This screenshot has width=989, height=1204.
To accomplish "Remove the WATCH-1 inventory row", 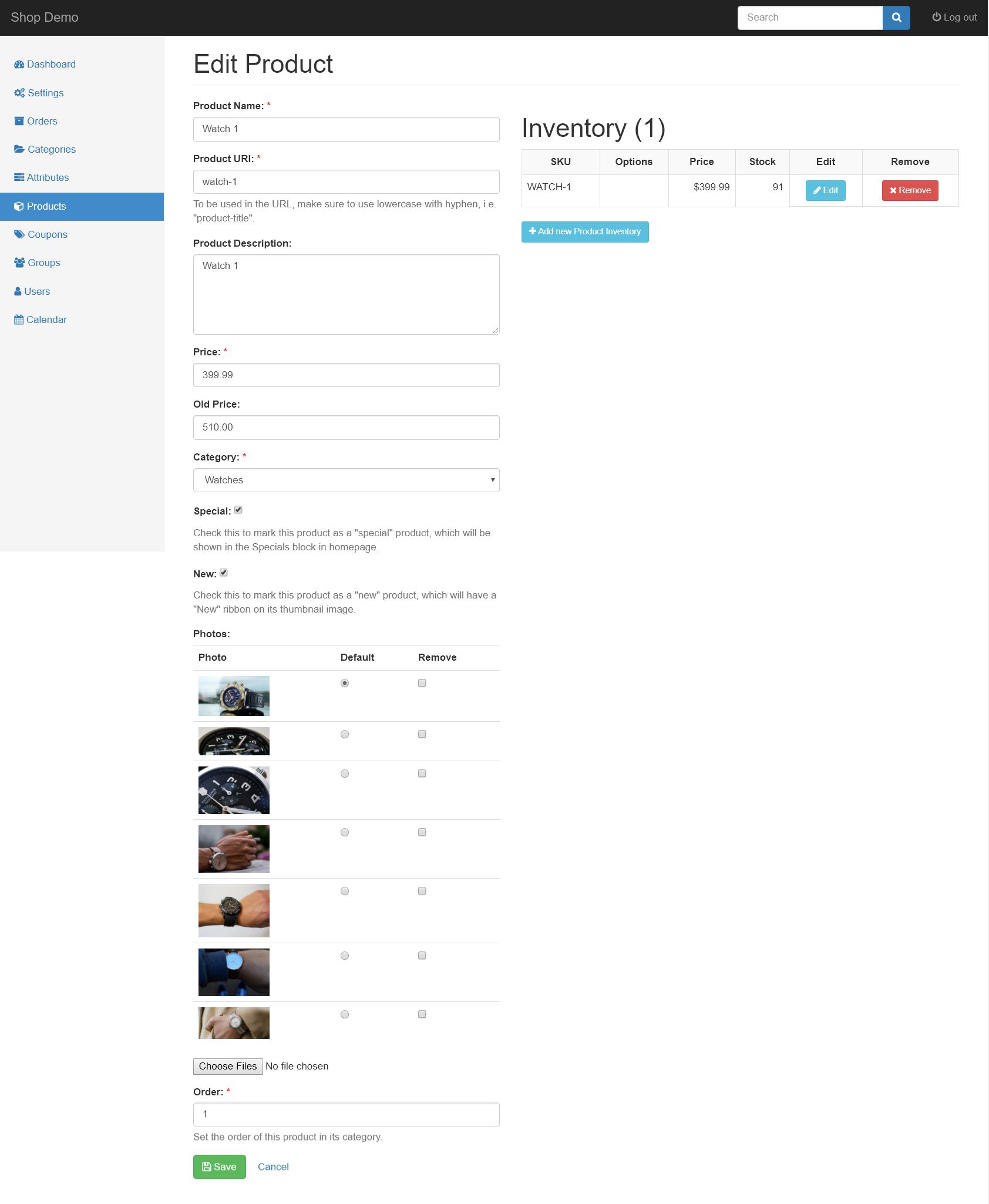I will pyautogui.click(x=910, y=190).
